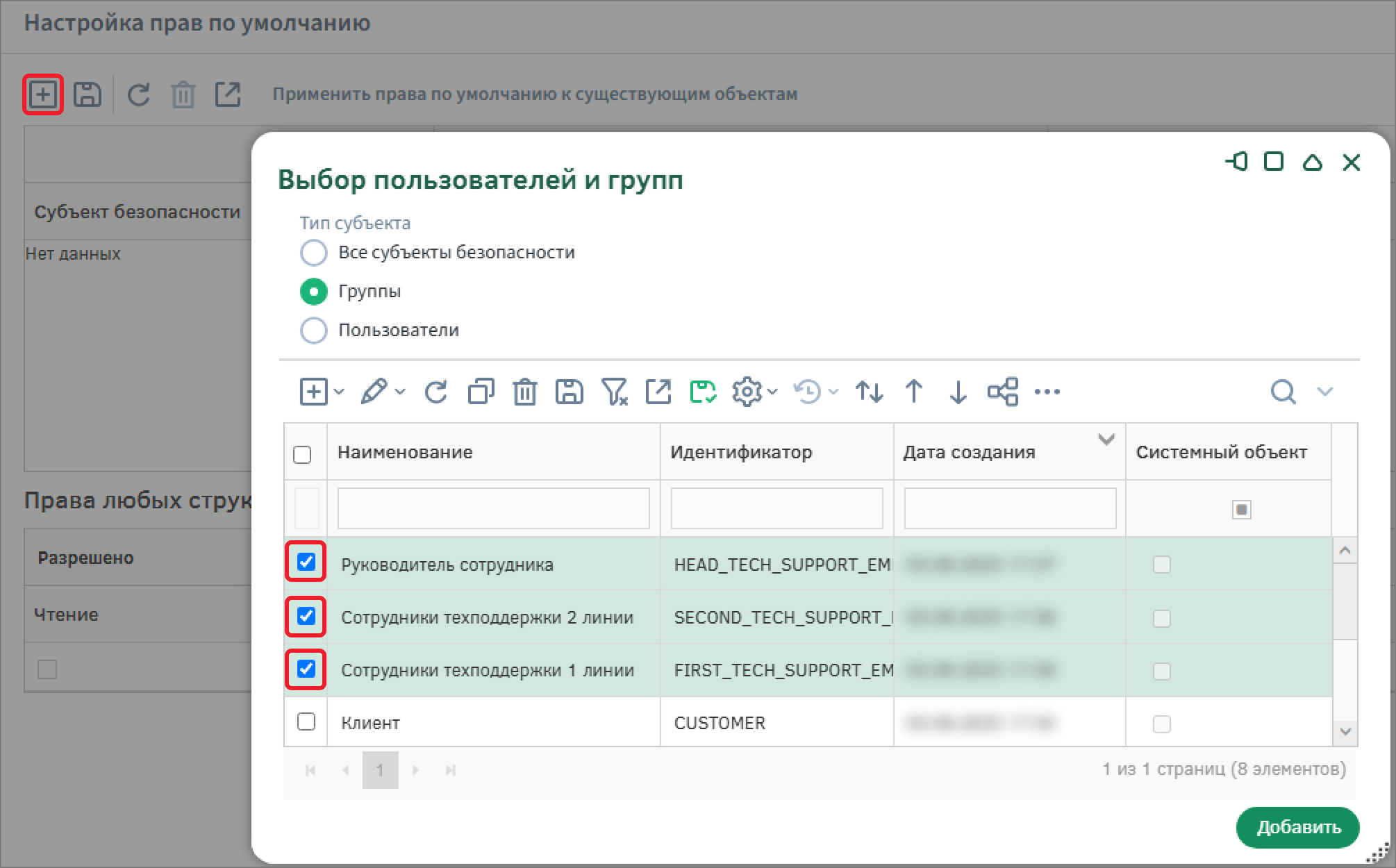The height and width of the screenshot is (868, 1396).
Task: Click the save icon in background toolbar
Action: (x=88, y=94)
